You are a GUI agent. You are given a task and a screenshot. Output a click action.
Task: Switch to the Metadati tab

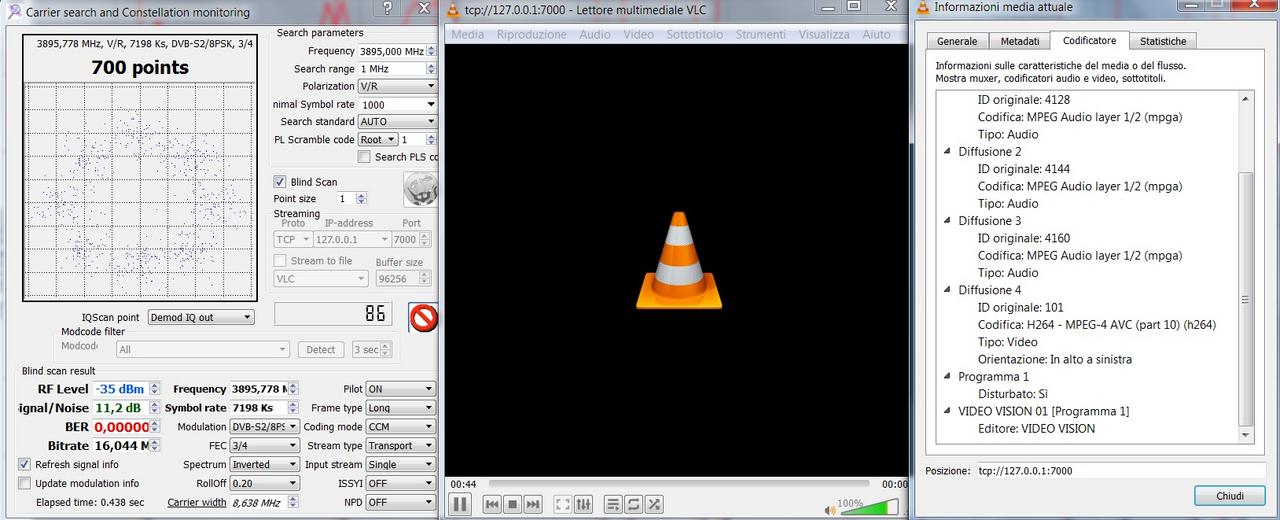[x=1020, y=41]
